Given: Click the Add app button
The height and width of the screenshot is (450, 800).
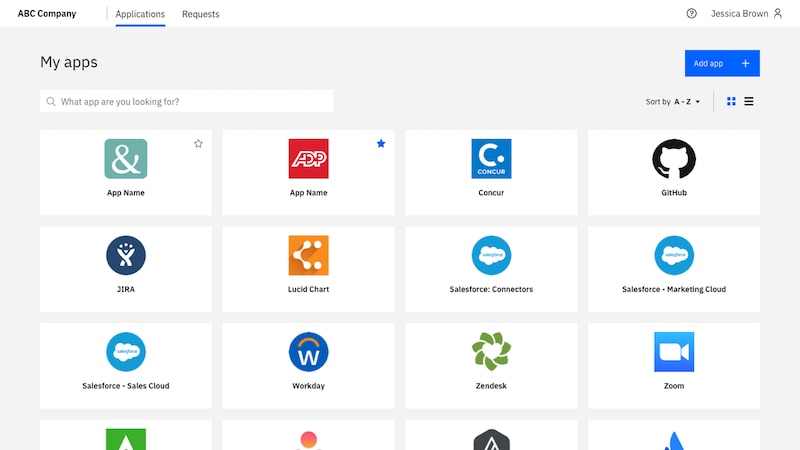Looking at the screenshot, I should click(x=722, y=63).
